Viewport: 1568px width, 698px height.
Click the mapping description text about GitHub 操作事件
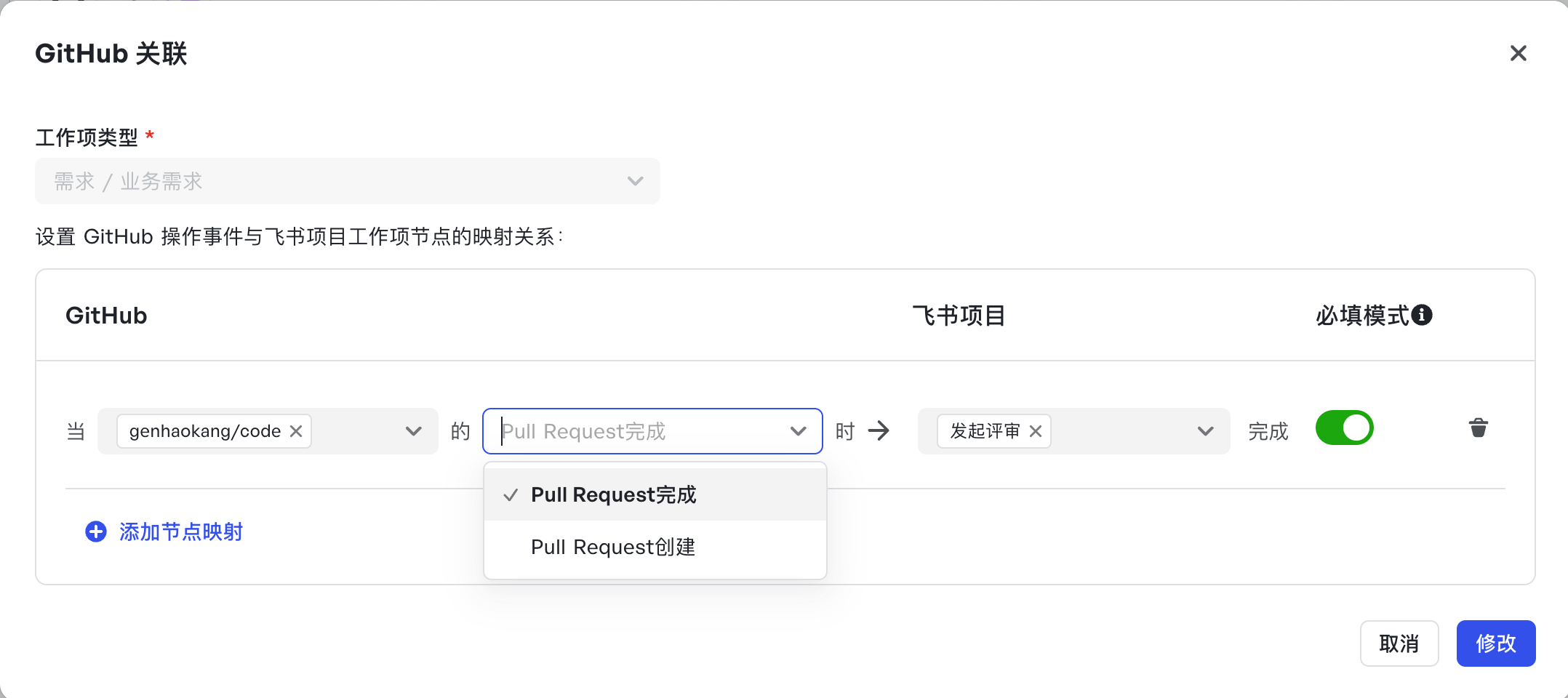coord(299,236)
